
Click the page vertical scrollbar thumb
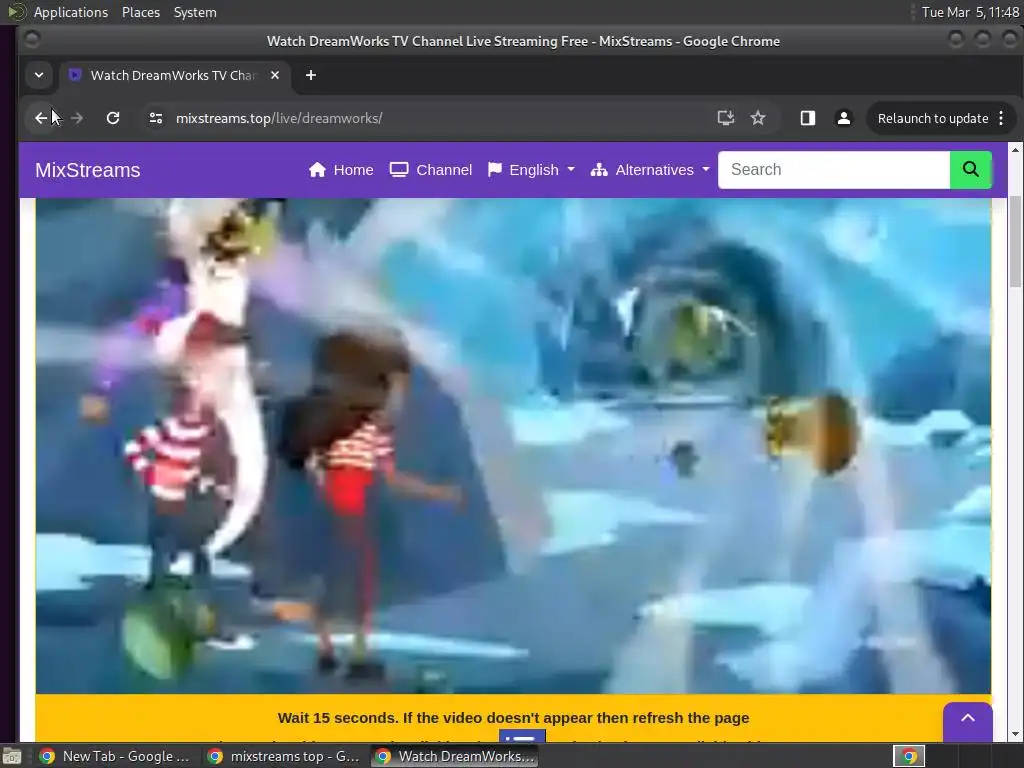pos(1016,240)
